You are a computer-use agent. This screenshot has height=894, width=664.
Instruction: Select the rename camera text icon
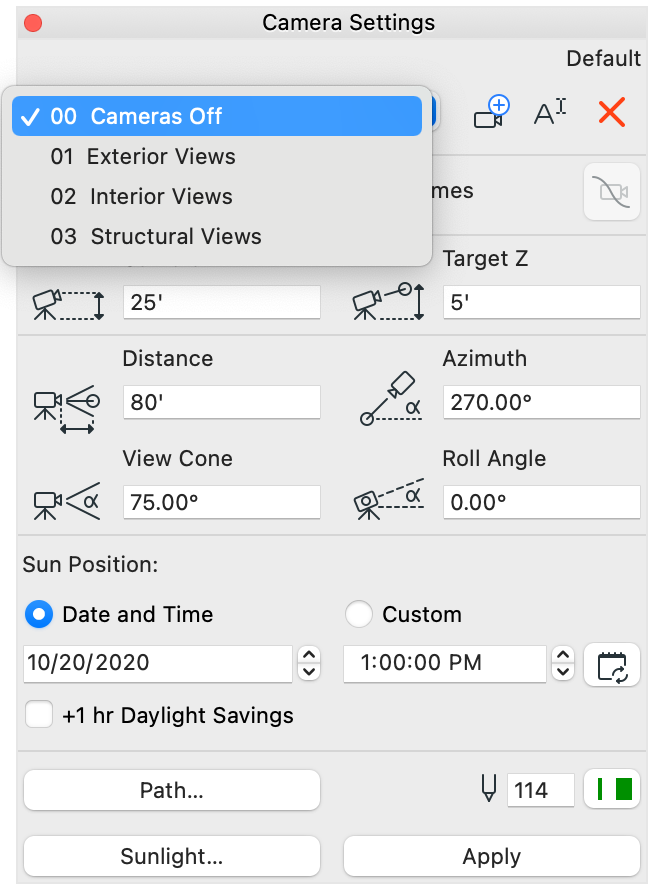coord(548,112)
